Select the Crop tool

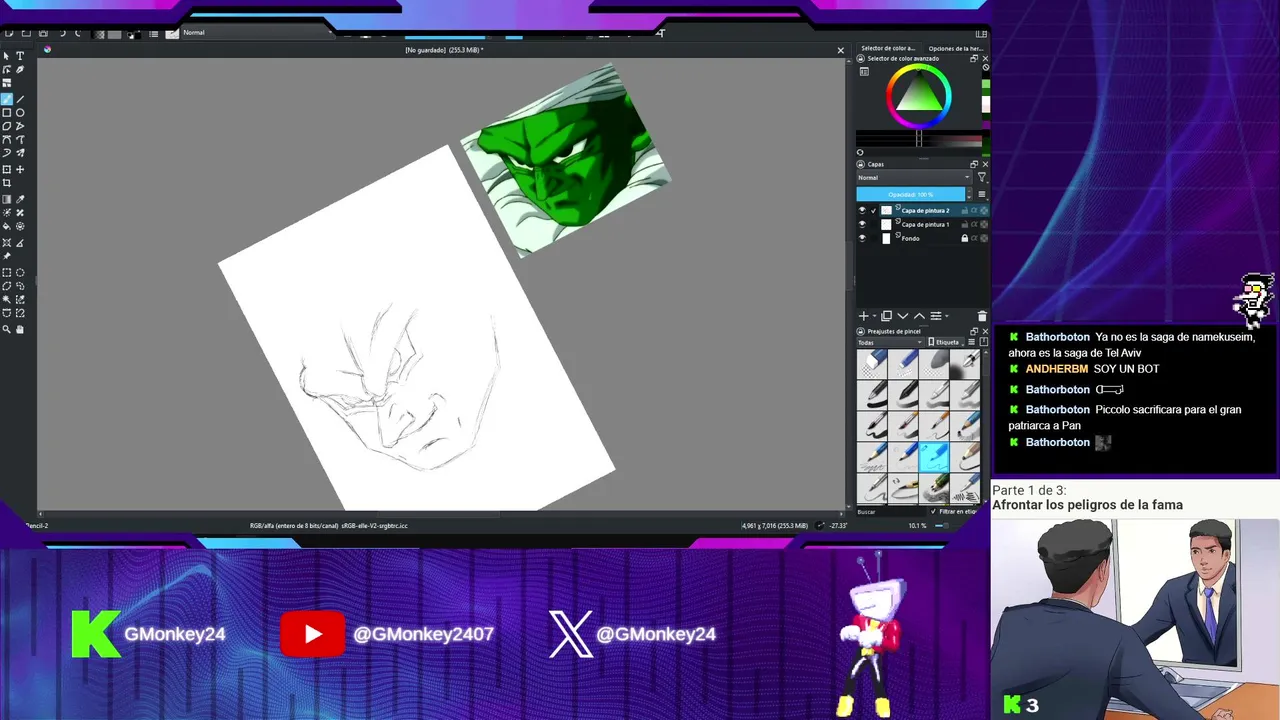(7, 183)
